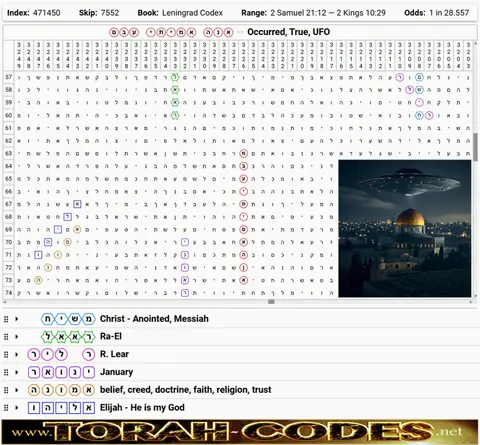Click the orange circled letters for belief

tap(61, 390)
